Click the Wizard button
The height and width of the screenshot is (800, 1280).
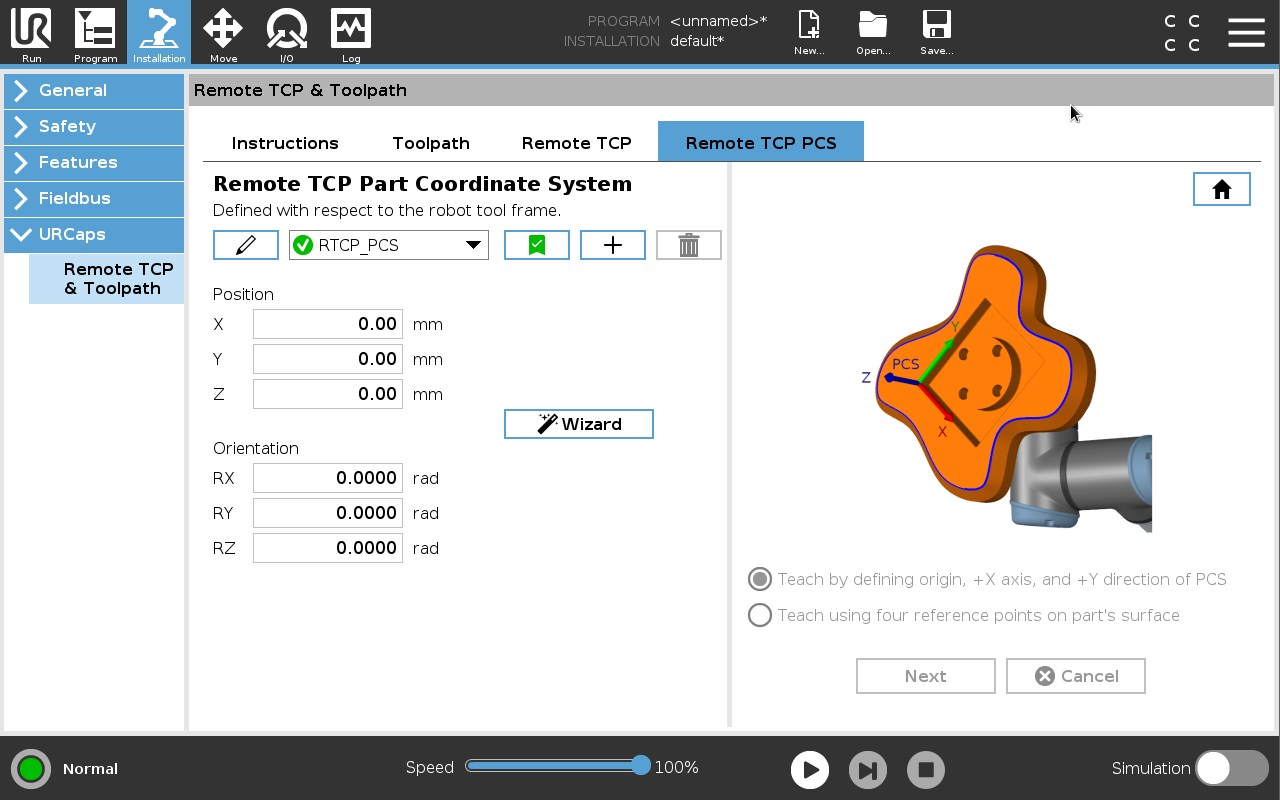click(579, 424)
